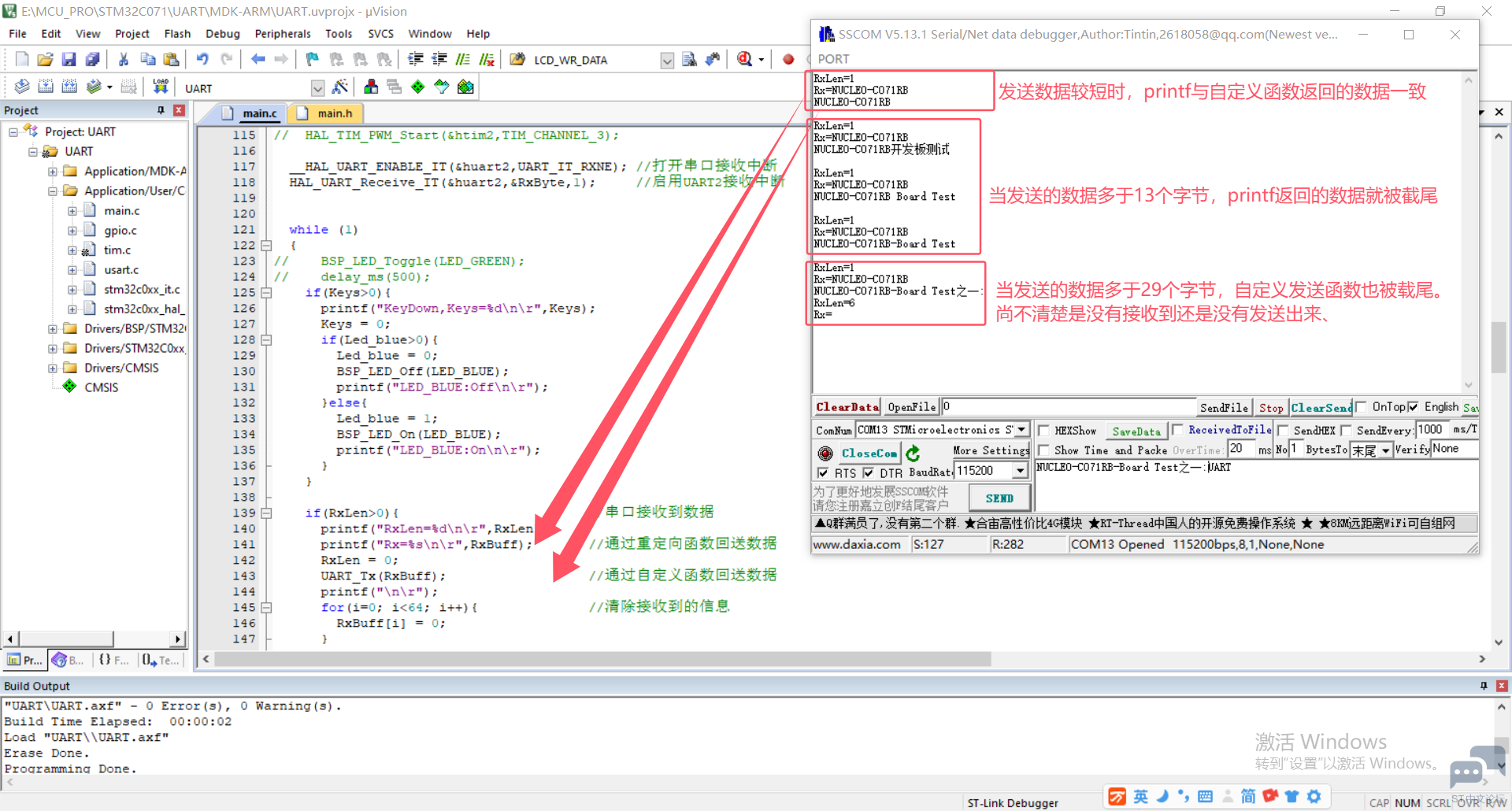The height and width of the screenshot is (811, 1512).
Task: Open the UART target selection dropdown
Action: pyautogui.click(x=317, y=88)
